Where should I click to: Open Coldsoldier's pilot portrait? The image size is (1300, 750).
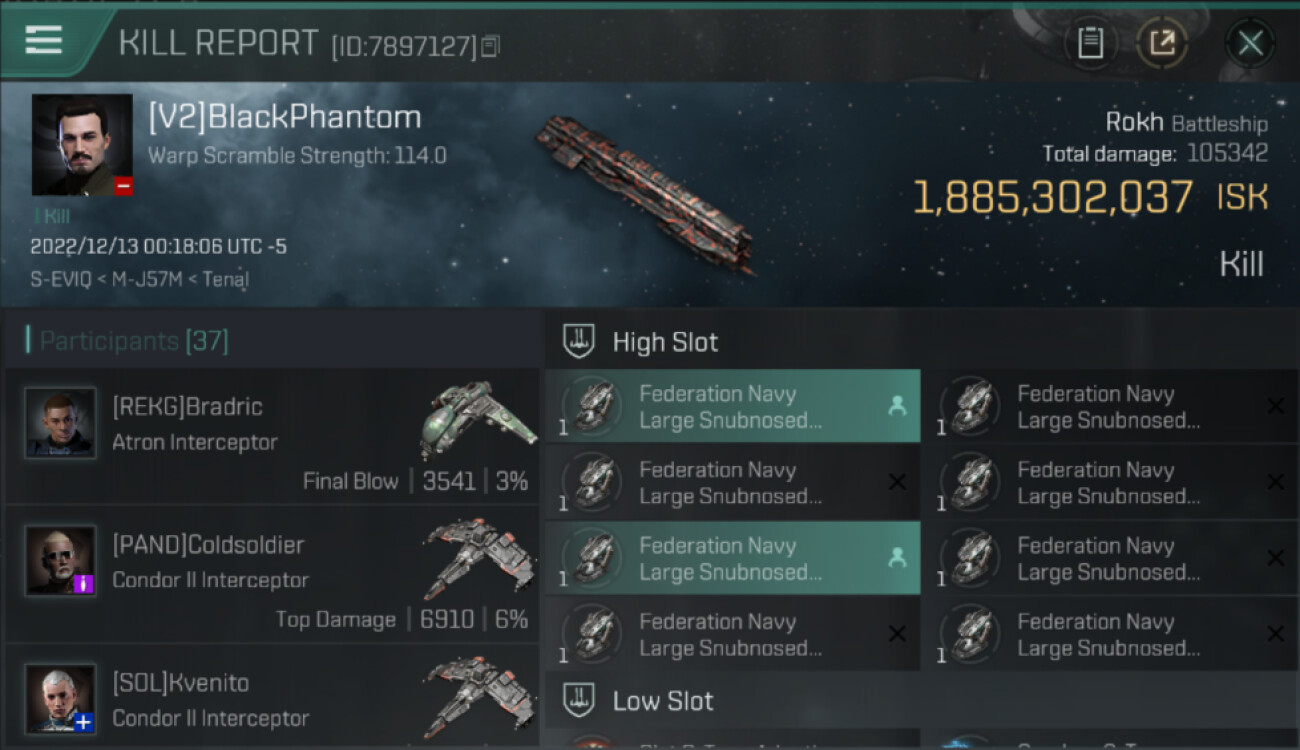click(60, 561)
